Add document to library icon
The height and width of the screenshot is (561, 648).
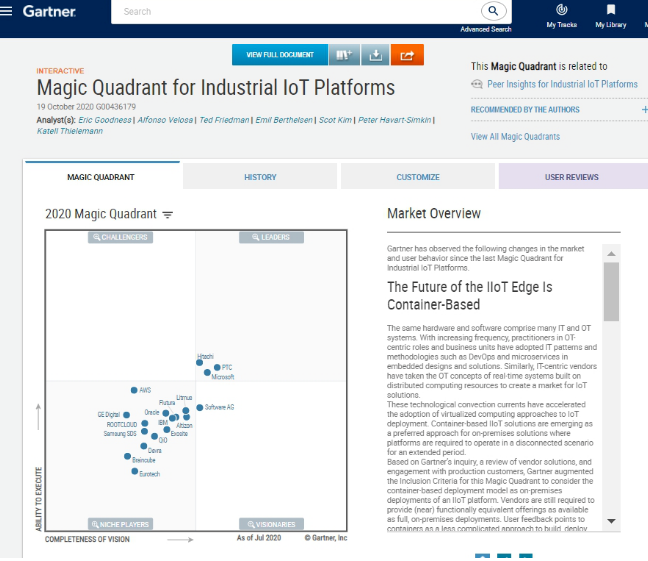[x=345, y=55]
